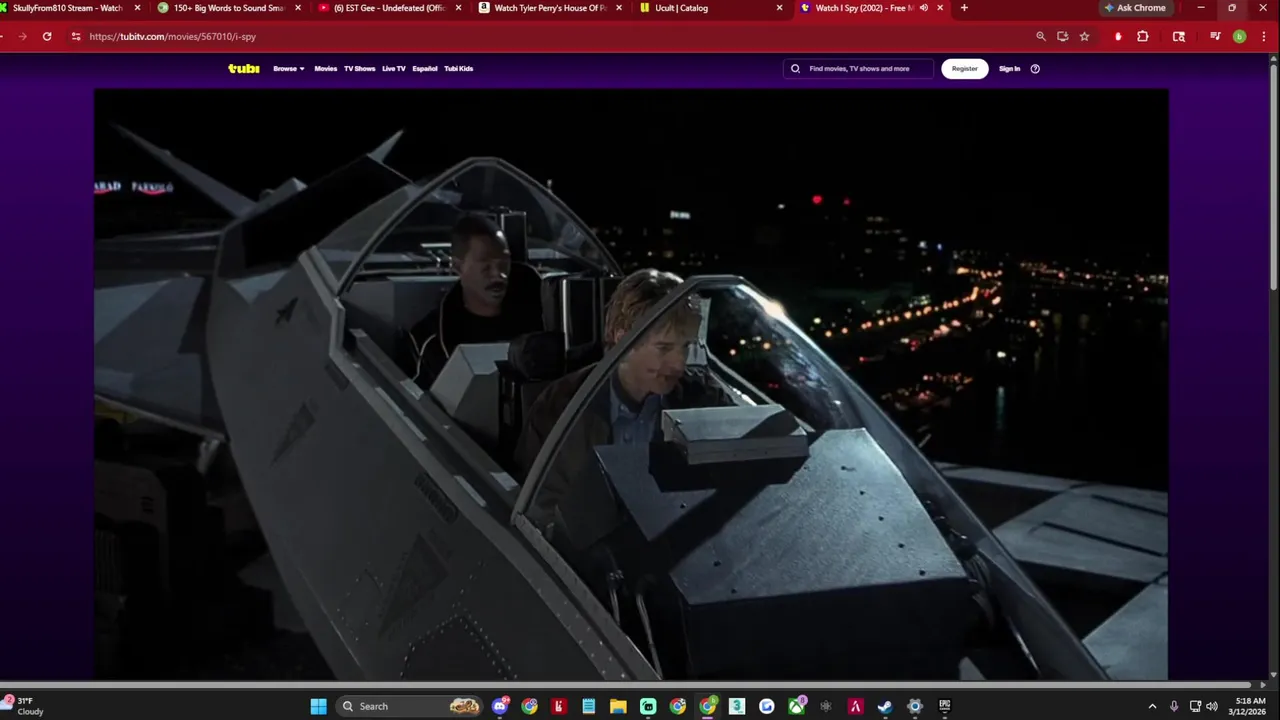Switch to Ucult Catalog tab
The width and height of the screenshot is (1280, 720).
pos(710,8)
